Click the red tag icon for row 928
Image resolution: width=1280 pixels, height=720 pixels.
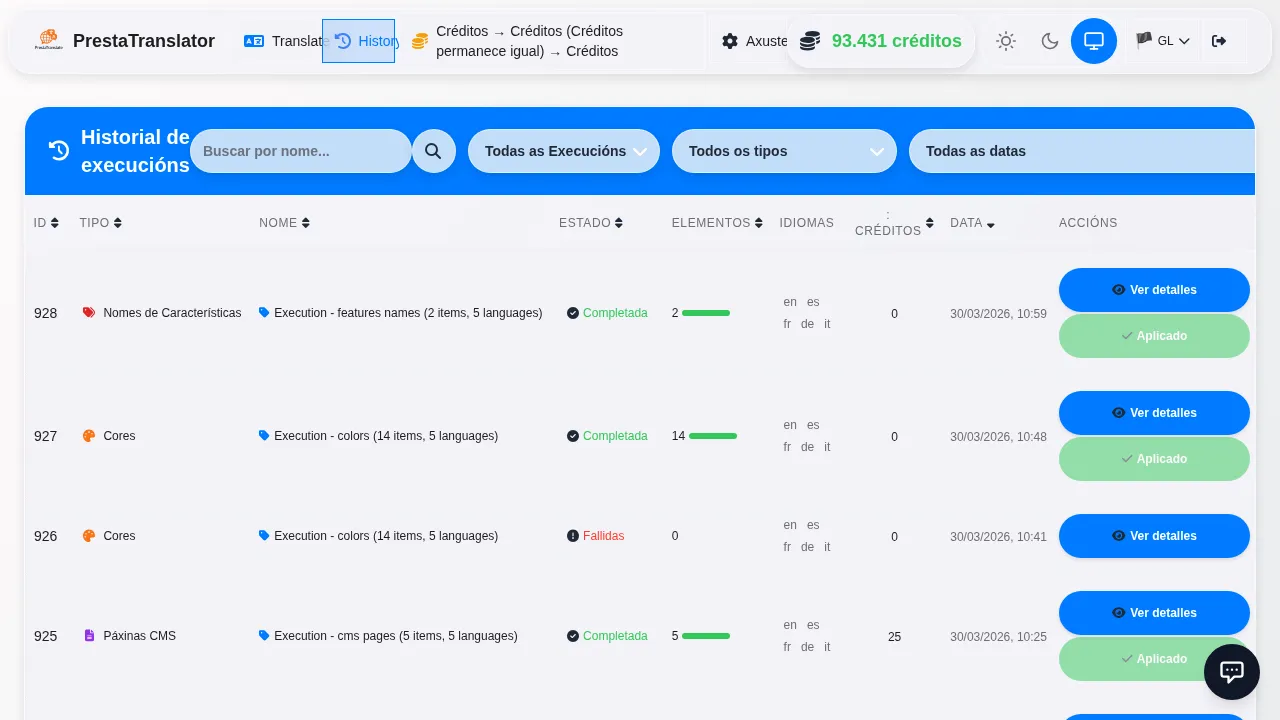pos(89,313)
